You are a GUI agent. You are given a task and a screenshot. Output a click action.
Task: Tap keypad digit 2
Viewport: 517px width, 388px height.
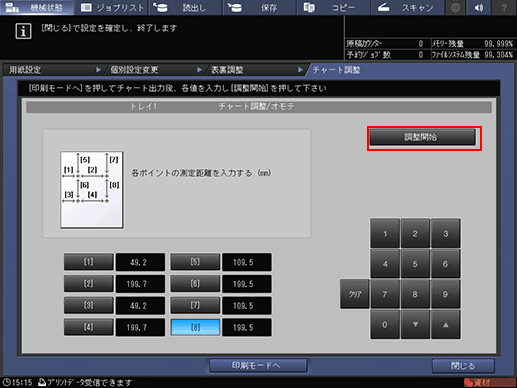(x=415, y=233)
